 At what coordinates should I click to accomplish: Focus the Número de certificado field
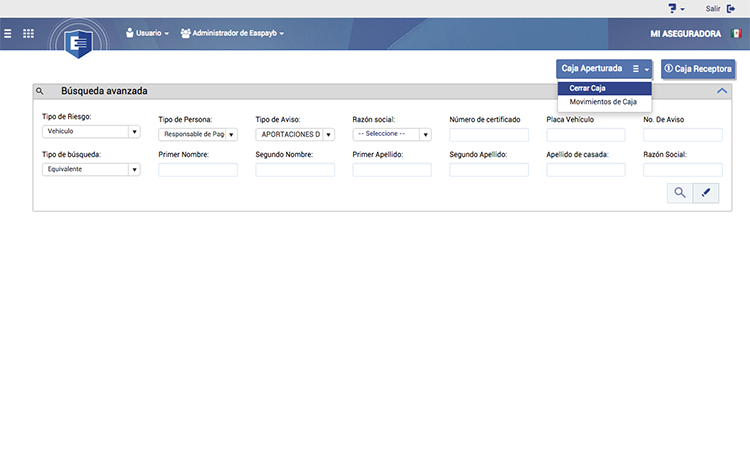tap(489, 135)
